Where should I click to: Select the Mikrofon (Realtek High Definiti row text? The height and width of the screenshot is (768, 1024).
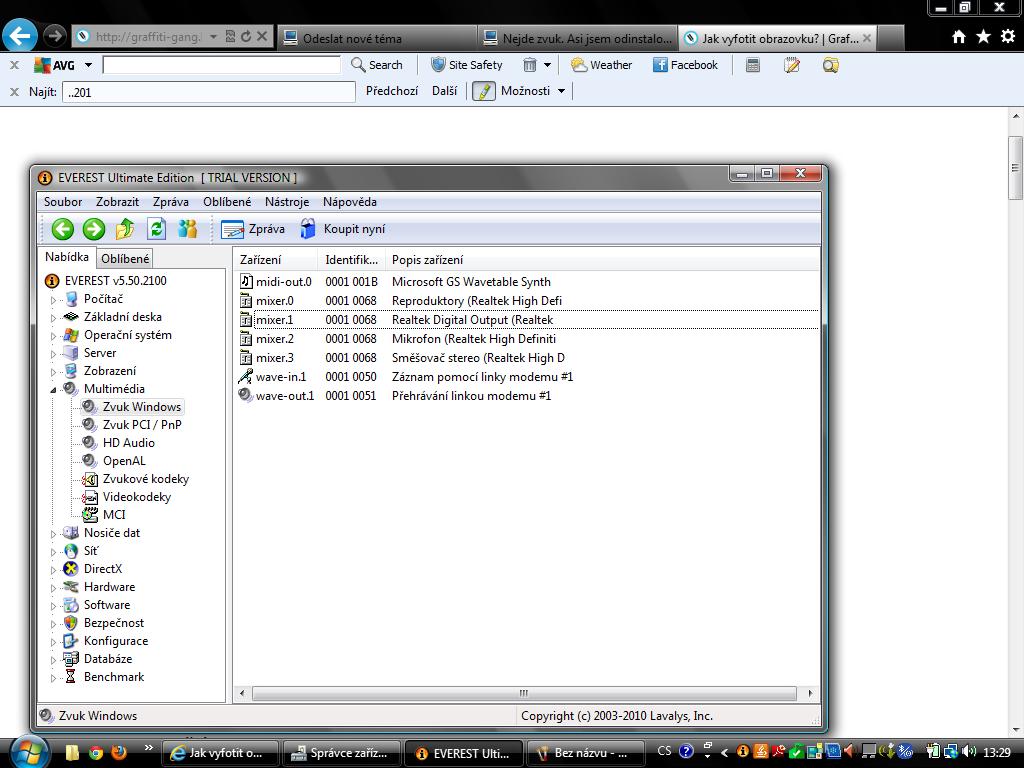point(474,339)
